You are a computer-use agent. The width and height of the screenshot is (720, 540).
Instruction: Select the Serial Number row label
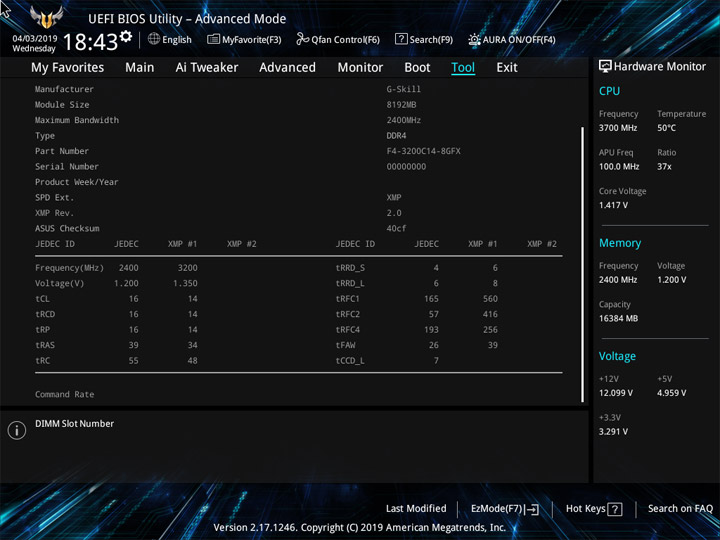point(67,167)
